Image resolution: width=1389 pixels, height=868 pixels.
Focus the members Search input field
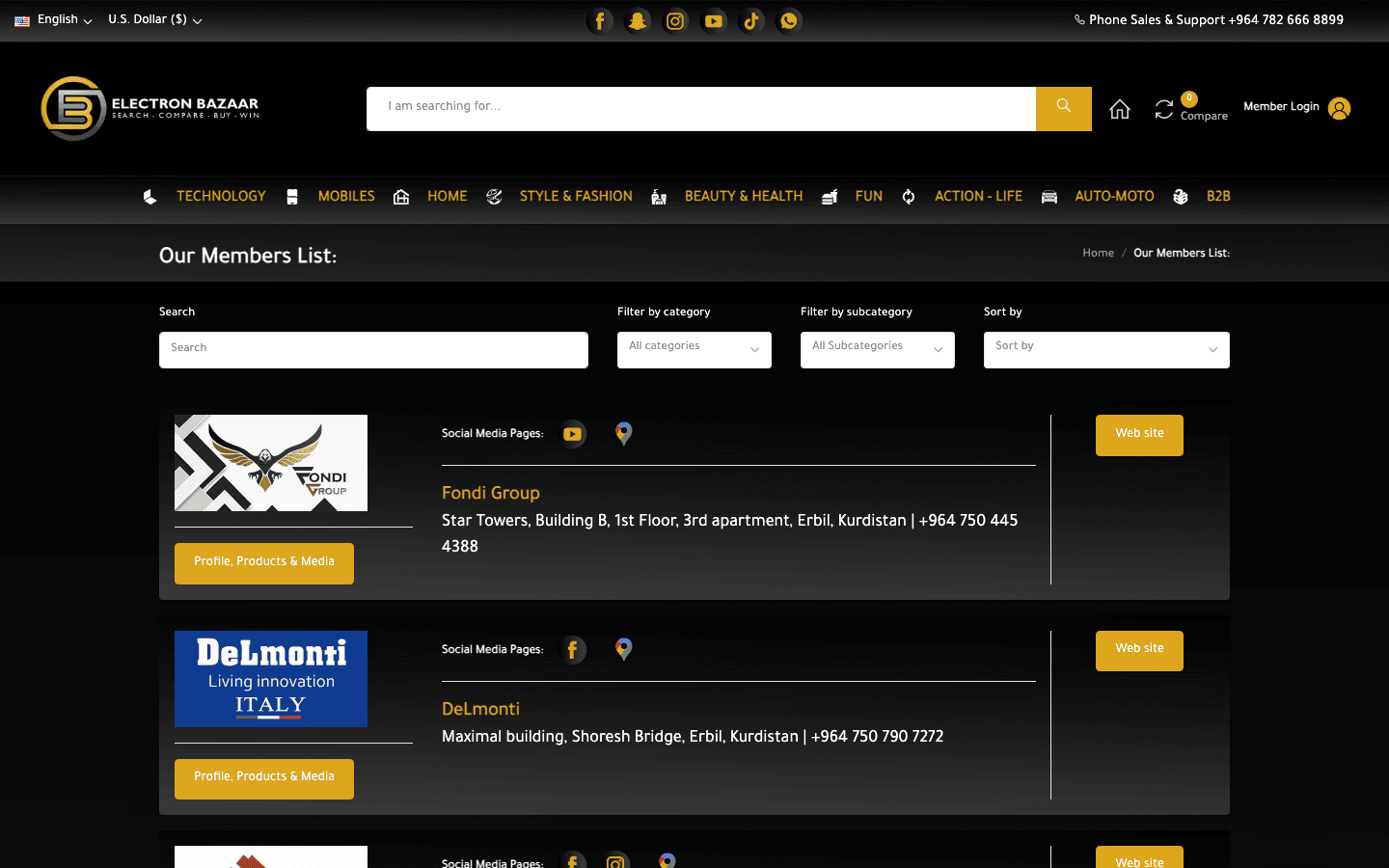tap(373, 350)
